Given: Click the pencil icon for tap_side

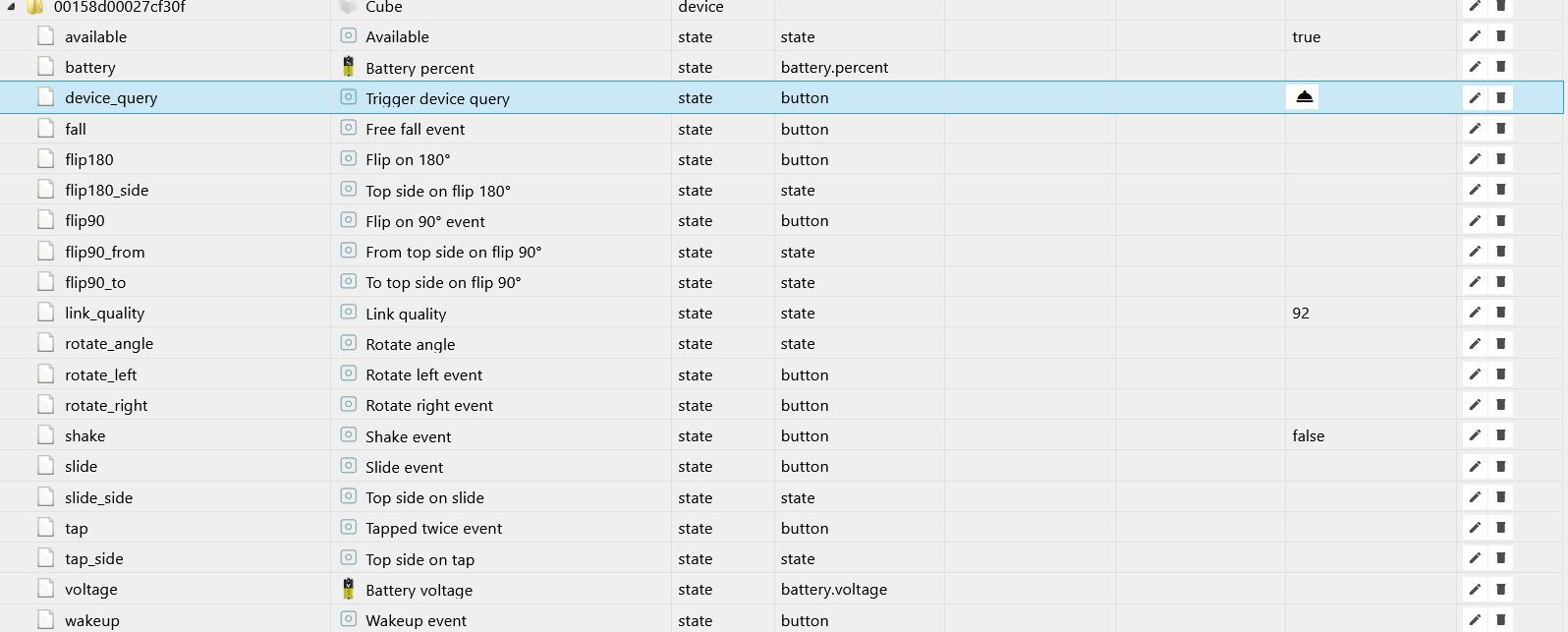Looking at the screenshot, I should click(1474, 558).
